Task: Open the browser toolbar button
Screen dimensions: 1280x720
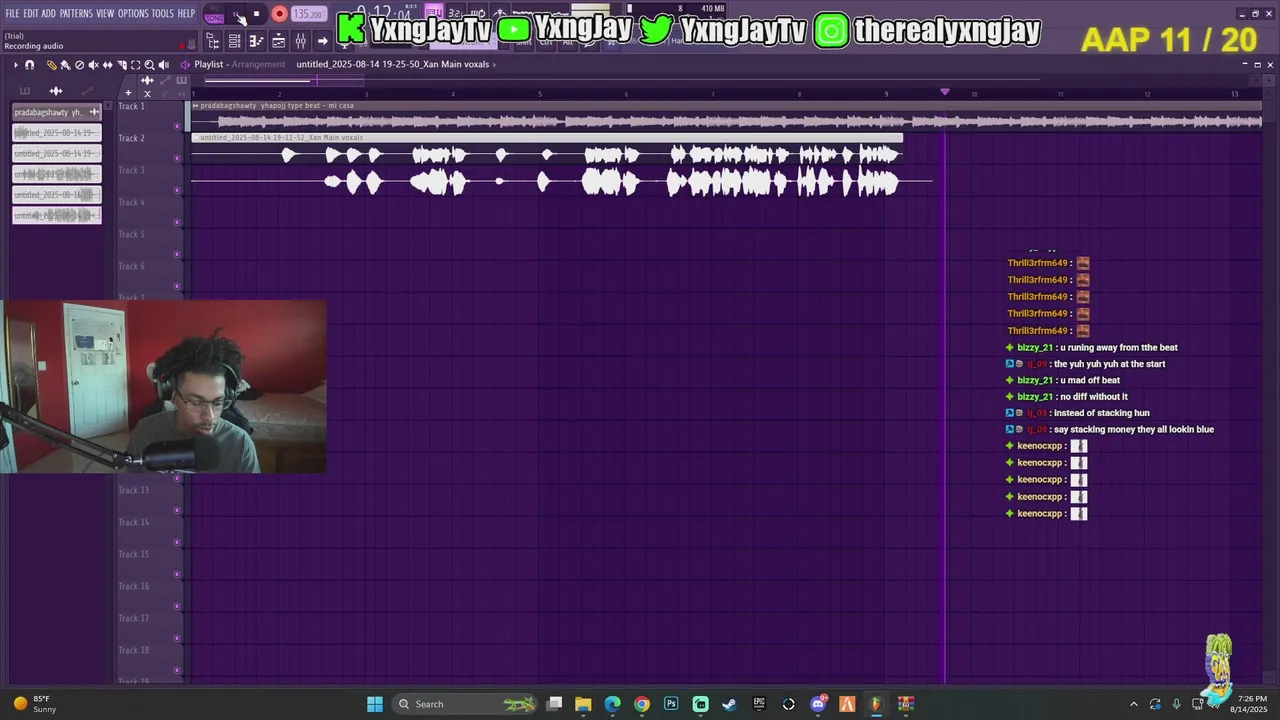Action: point(213,41)
